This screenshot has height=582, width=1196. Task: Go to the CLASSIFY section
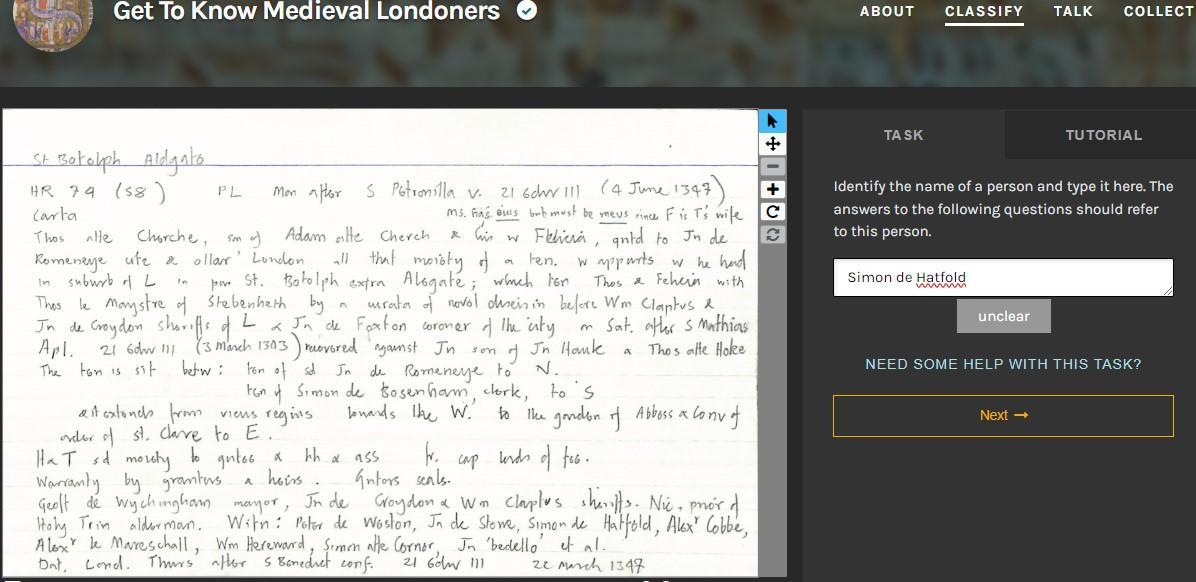(984, 11)
